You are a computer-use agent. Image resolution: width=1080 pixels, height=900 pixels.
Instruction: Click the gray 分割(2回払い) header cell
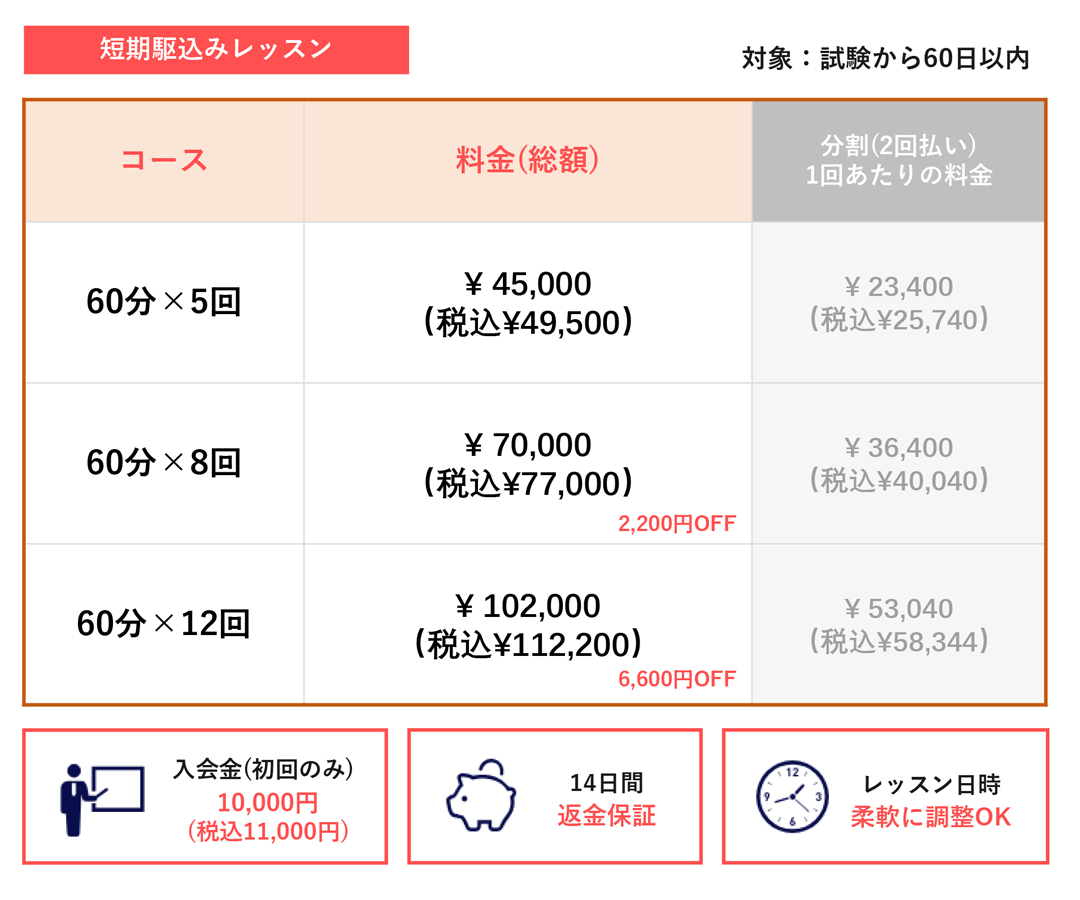898,160
